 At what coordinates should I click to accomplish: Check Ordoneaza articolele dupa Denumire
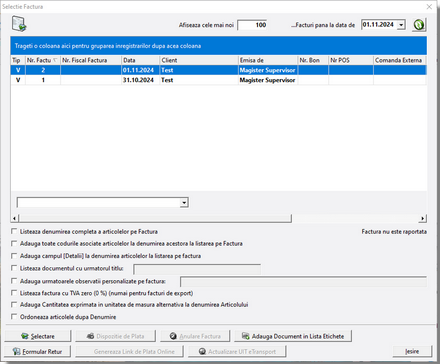(x=14, y=316)
